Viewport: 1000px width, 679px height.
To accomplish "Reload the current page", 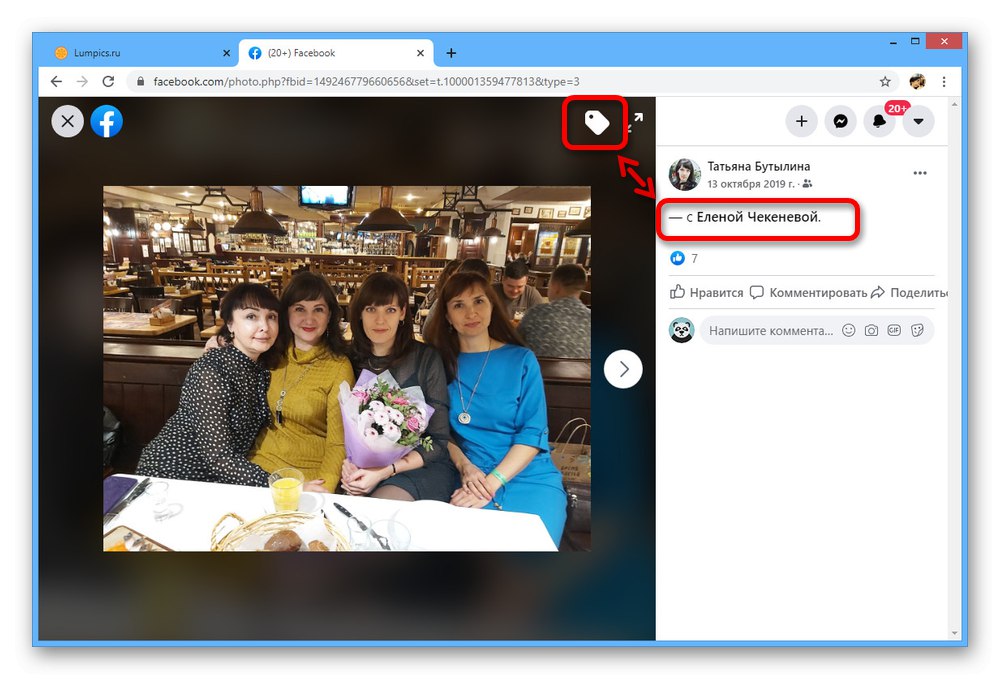I will pyautogui.click(x=108, y=82).
